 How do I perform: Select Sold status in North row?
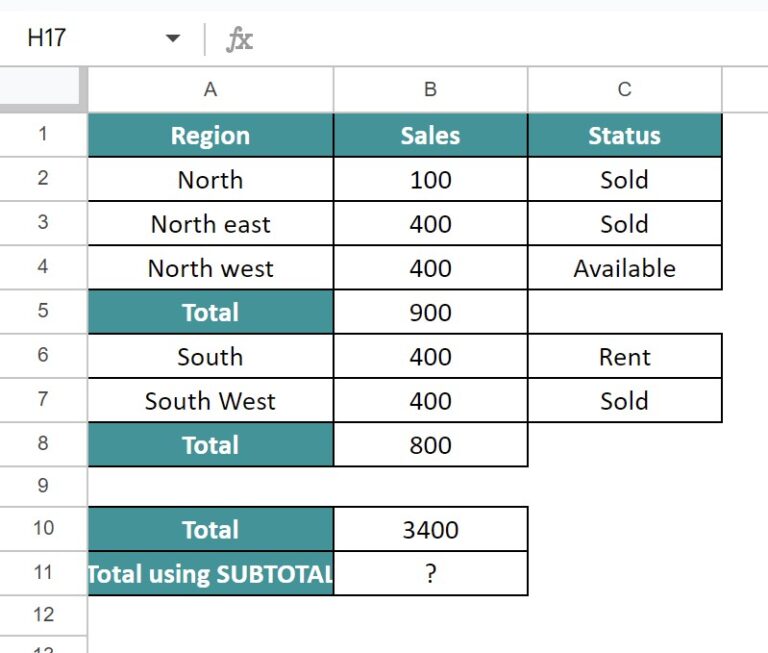[x=624, y=179]
